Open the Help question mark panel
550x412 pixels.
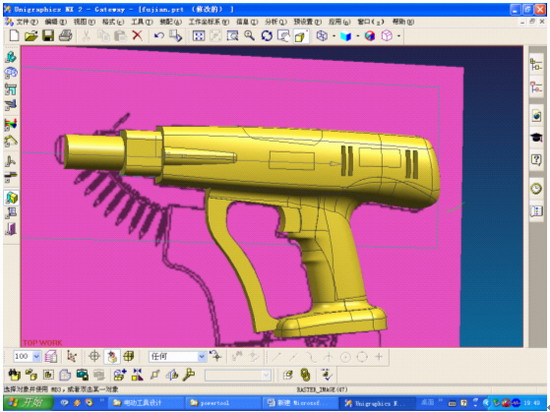536,160
